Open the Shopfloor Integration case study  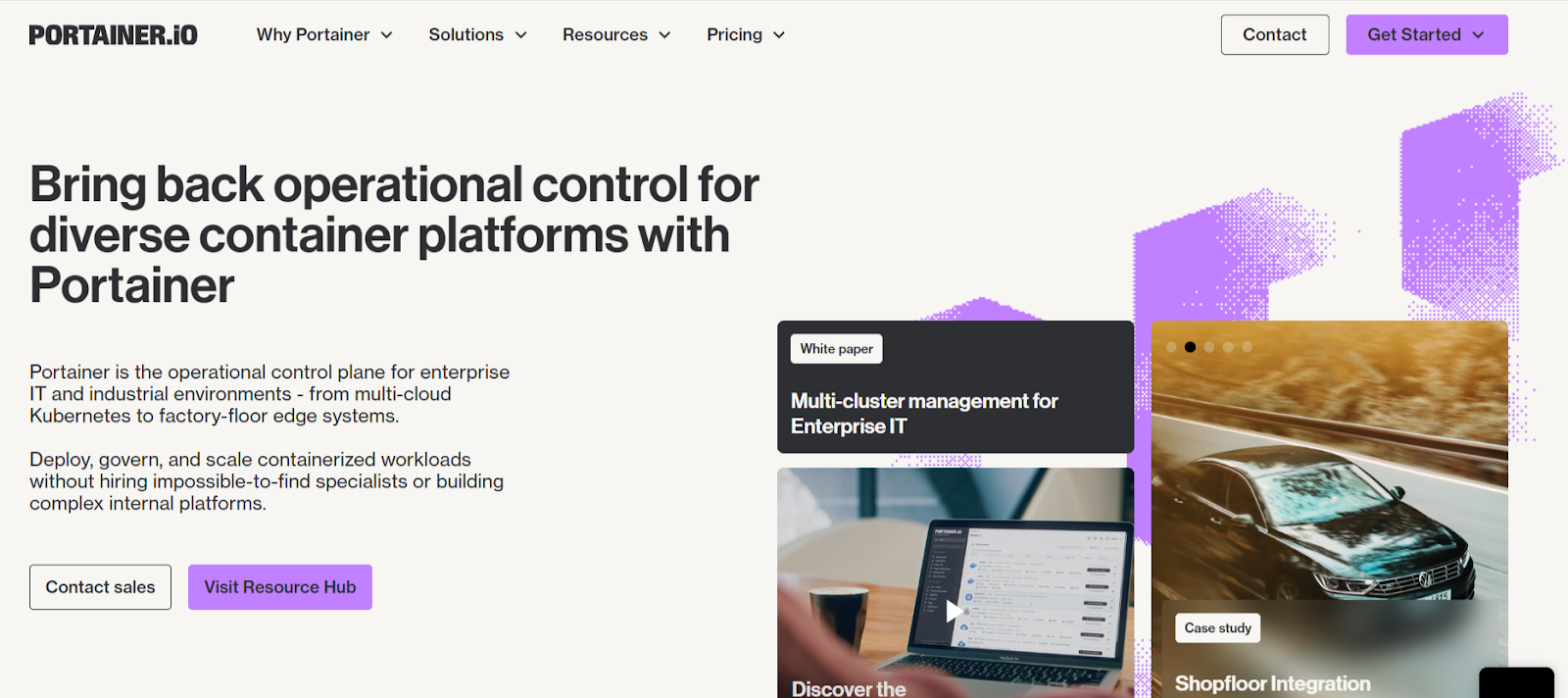click(1273, 684)
